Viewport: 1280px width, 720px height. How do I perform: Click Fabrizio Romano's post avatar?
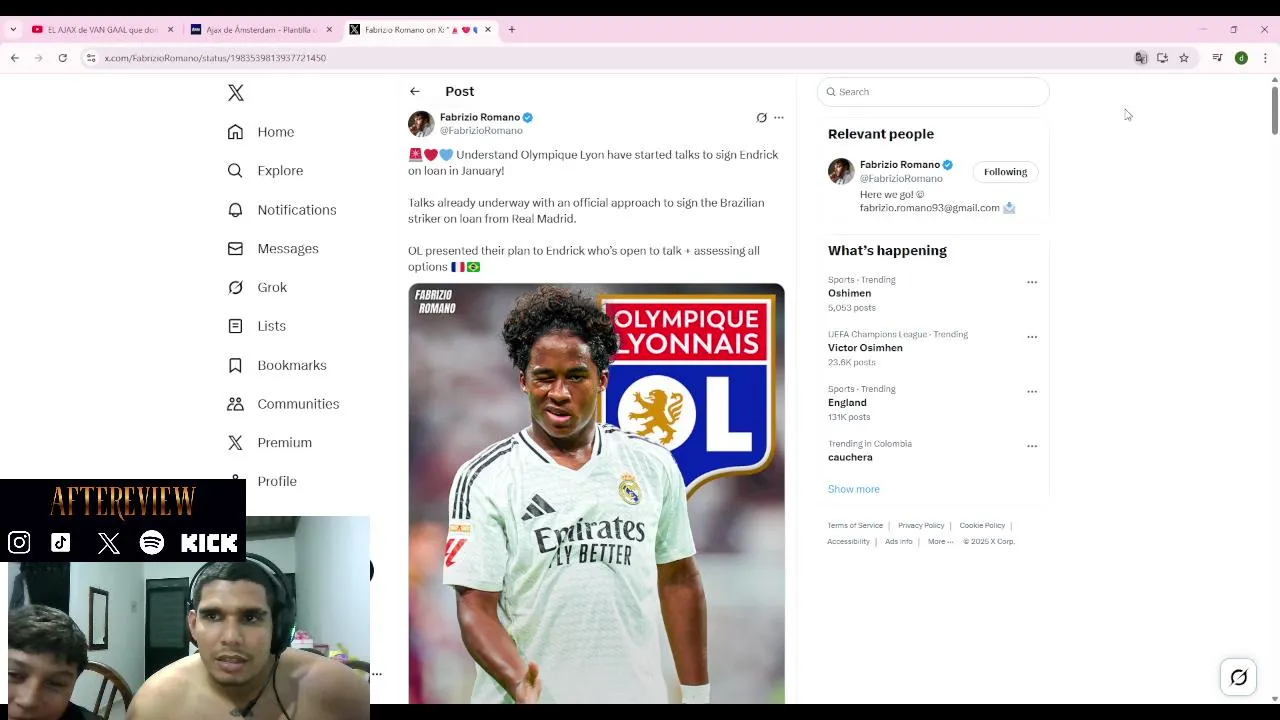coord(421,124)
